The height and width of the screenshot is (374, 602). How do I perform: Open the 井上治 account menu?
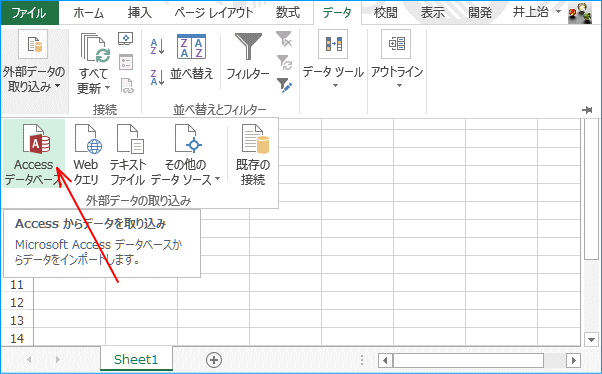tap(536, 12)
